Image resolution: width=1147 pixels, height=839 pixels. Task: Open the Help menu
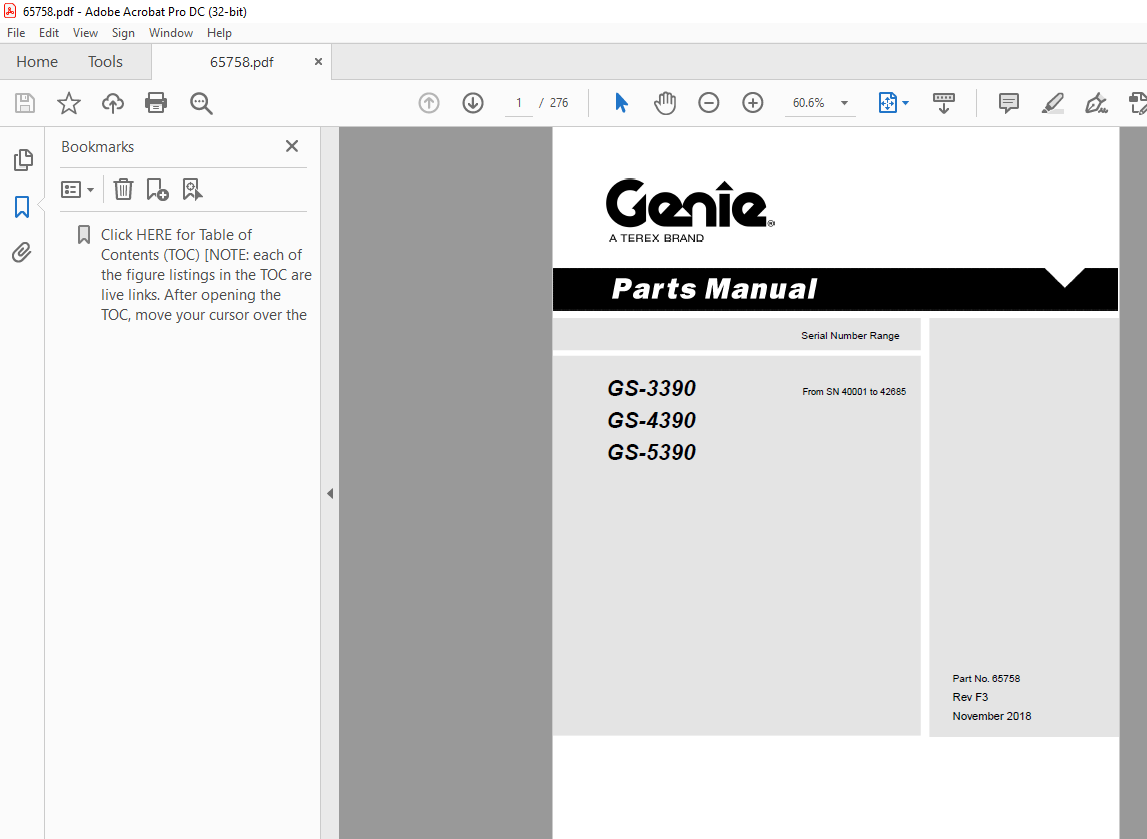pyautogui.click(x=219, y=33)
